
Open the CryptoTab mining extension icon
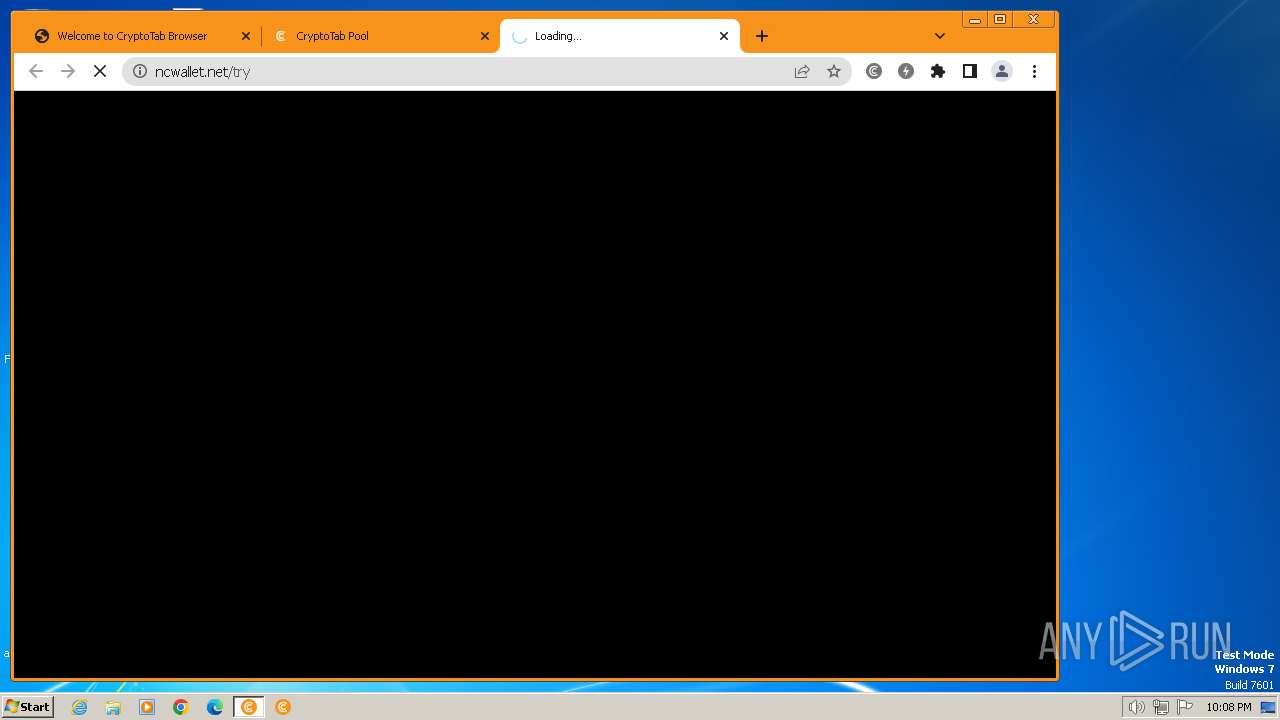tap(874, 71)
